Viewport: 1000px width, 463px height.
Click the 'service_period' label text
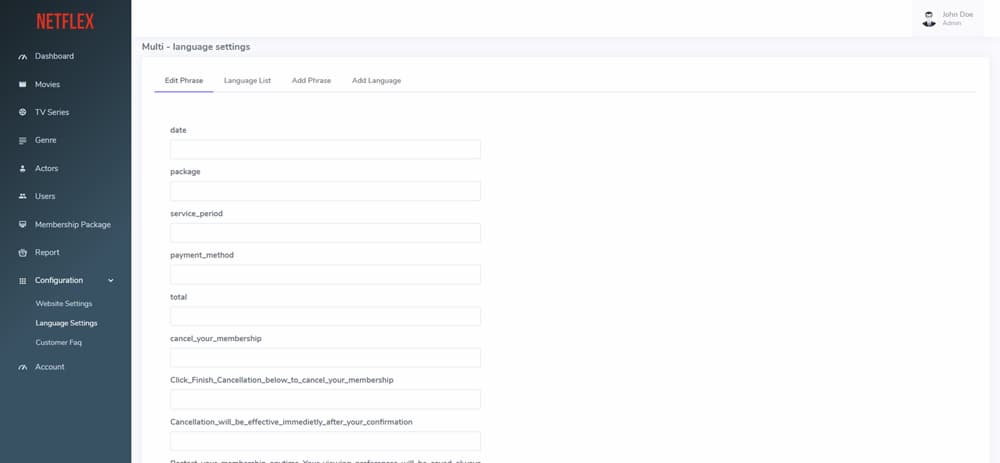[x=196, y=214]
